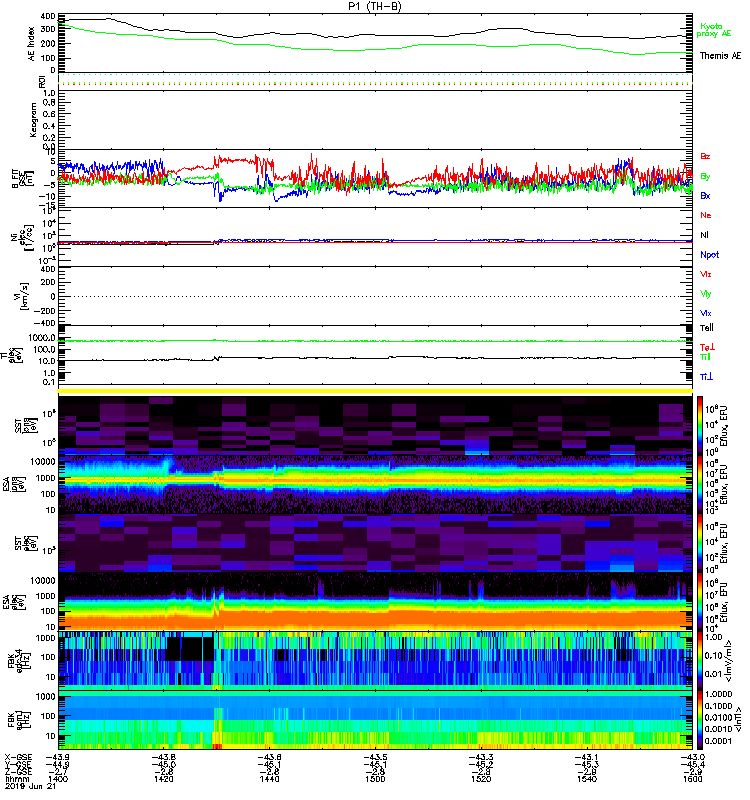
Task: Click the "<|mV/m|>" colorbar unit label
Action: point(729,661)
